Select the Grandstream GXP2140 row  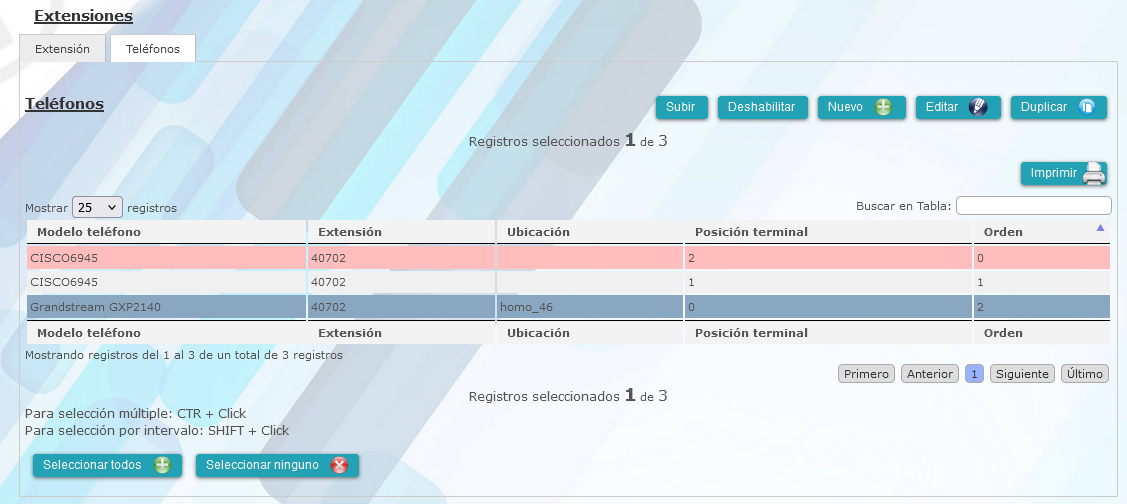pos(569,307)
